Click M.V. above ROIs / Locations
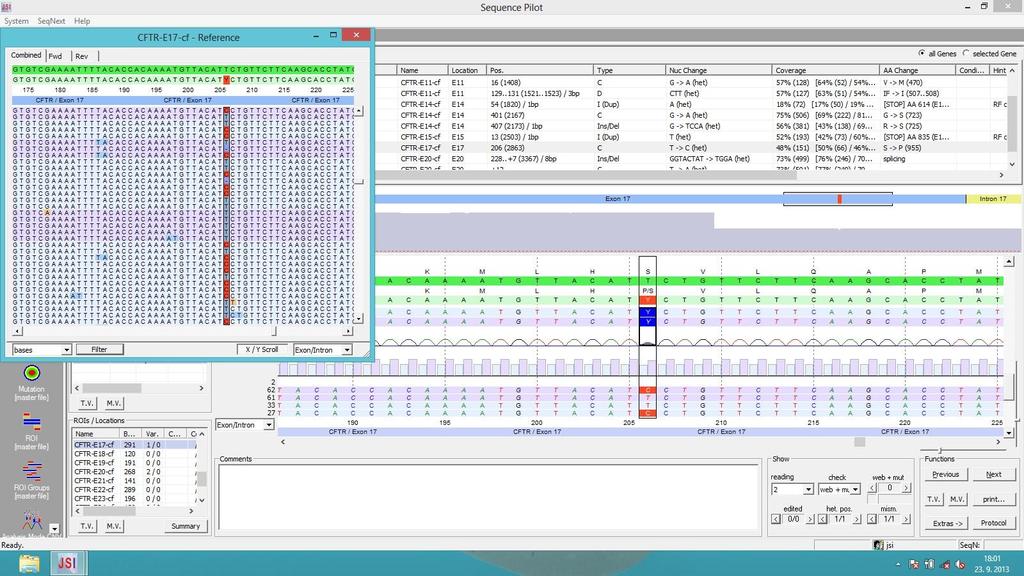The height and width of the screenshot is (576, 1024). point(114,404)
